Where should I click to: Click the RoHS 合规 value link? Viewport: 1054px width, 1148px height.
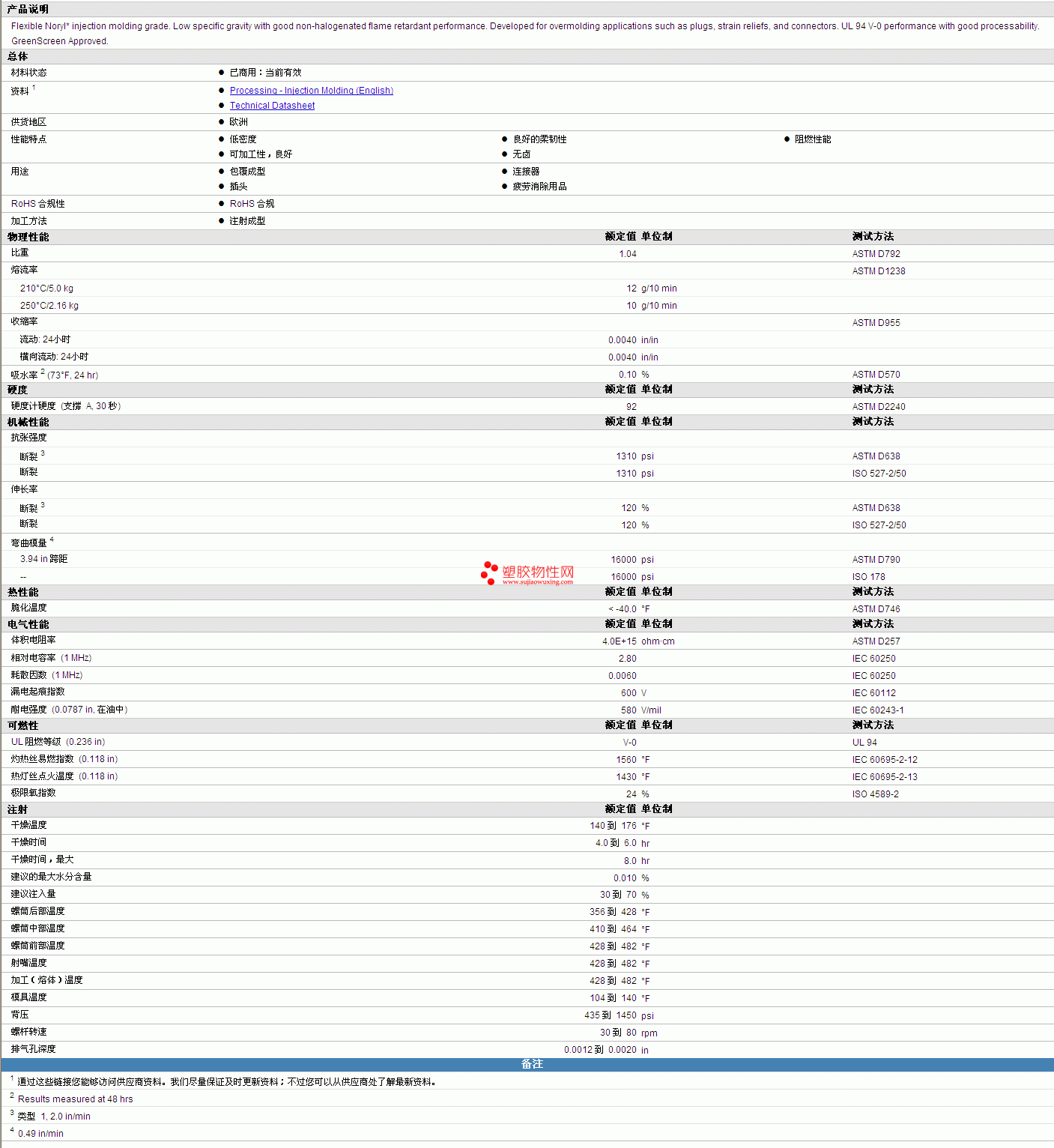pos(252,204)
